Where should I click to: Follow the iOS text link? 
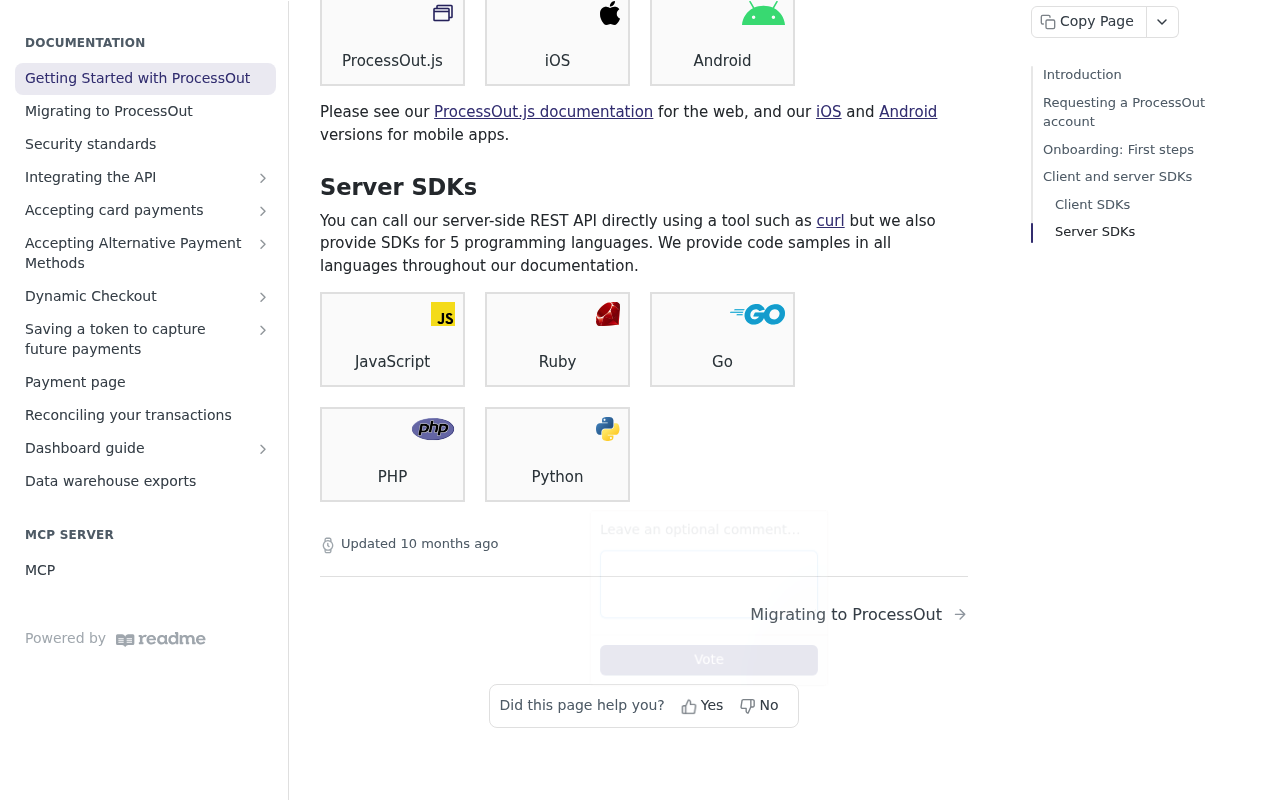tap(828, 112)
